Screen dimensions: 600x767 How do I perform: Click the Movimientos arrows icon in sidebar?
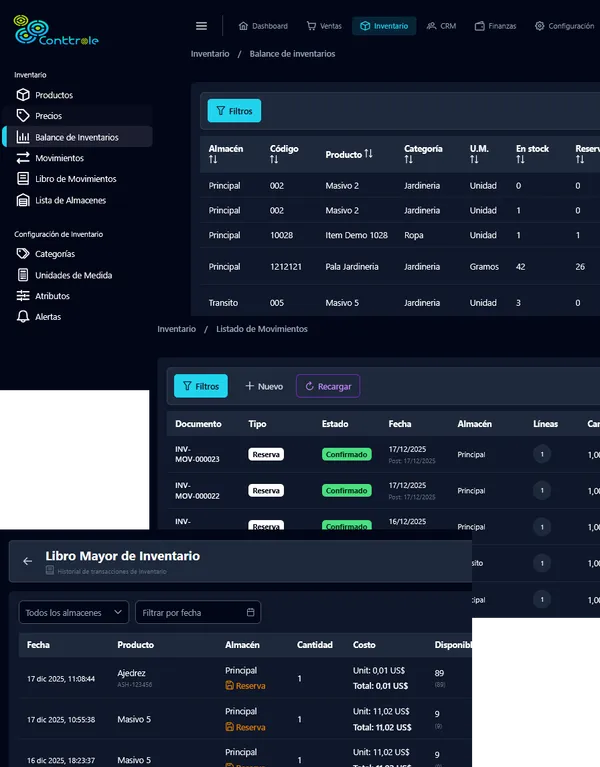click(23, 158)
